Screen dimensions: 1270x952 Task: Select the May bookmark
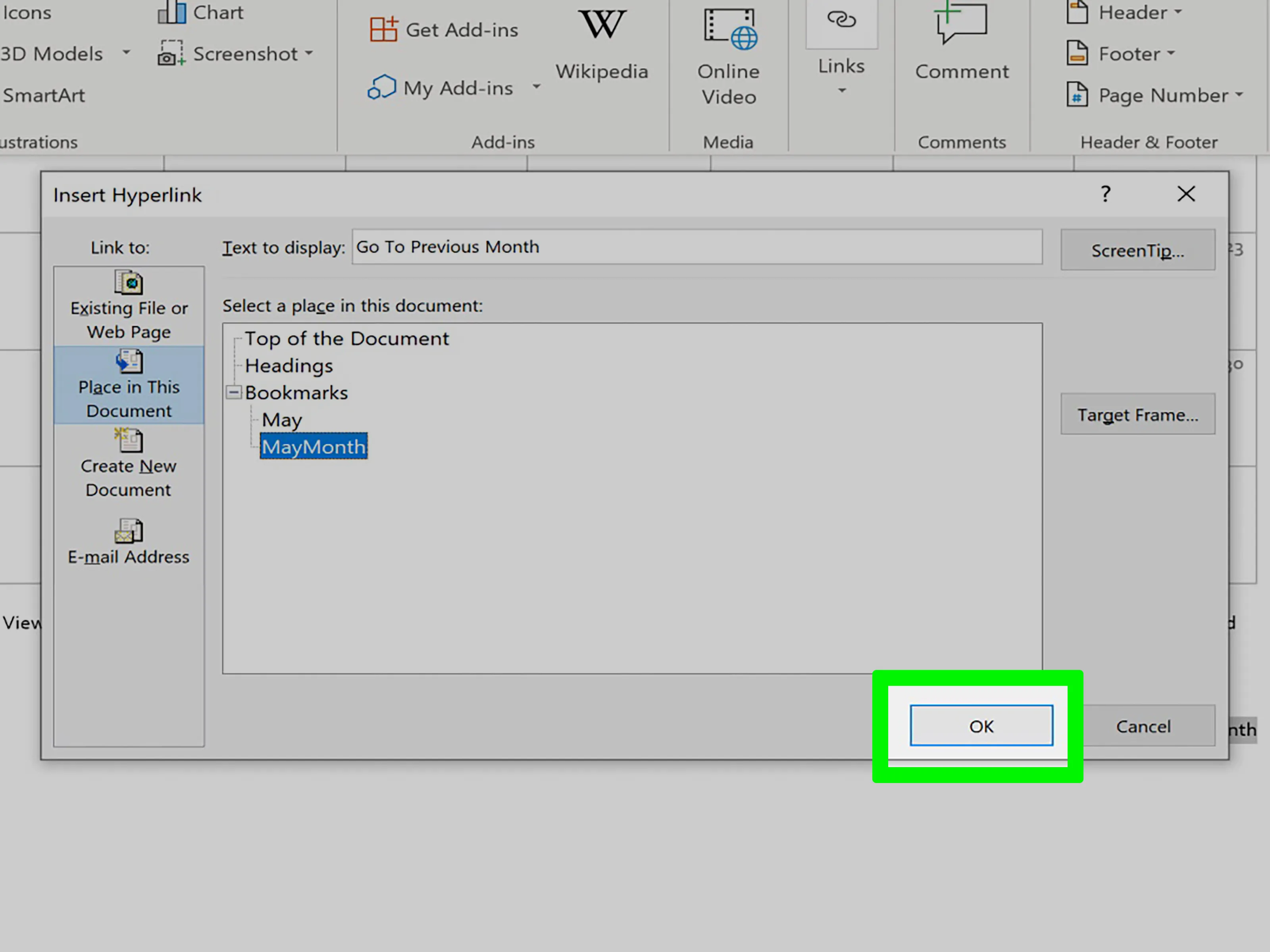click(281, 420)
